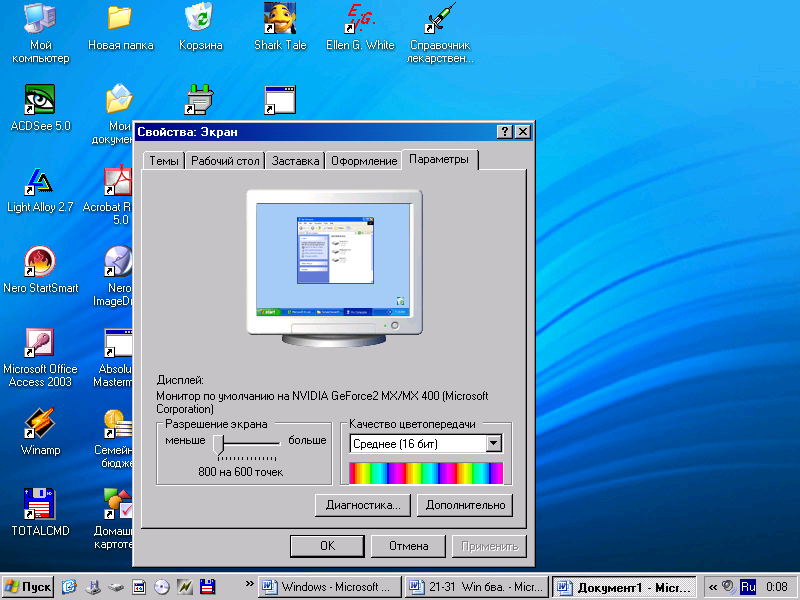Click the Internet Explorer quick launch icon
This screenshot has height=600, width=800.
tap(69, 587)
